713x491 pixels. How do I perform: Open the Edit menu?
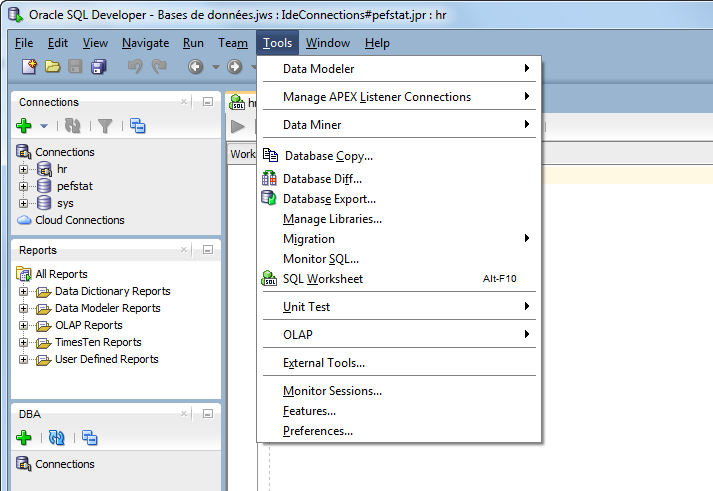coord(58,43)
